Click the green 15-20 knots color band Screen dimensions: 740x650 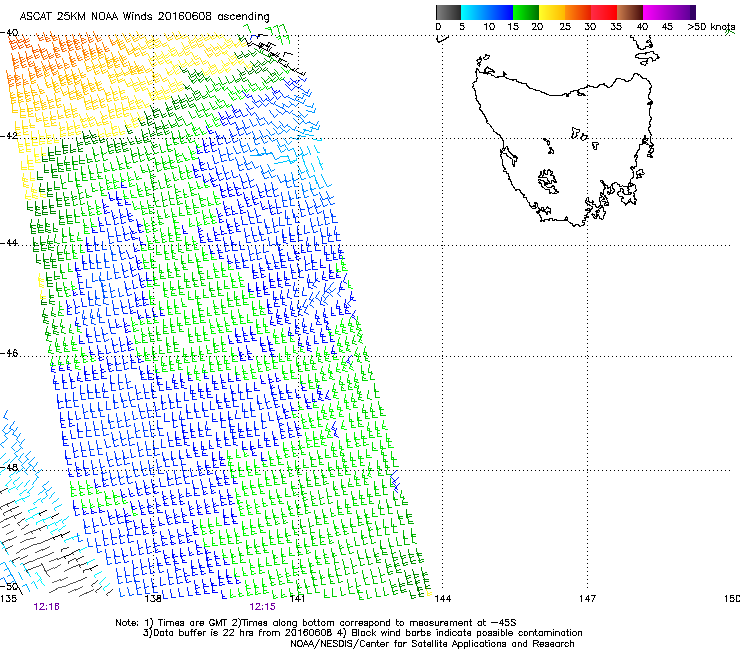pos(526,12)
